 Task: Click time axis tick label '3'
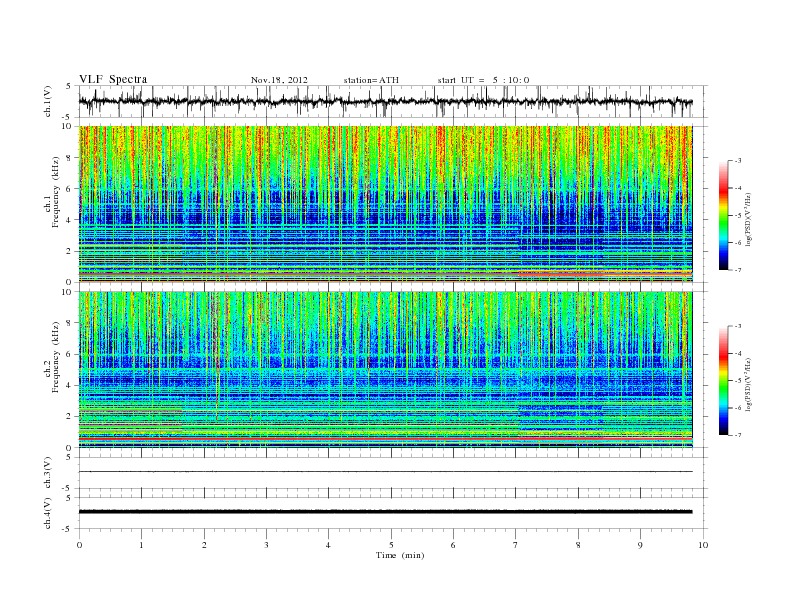pos(266,545)
